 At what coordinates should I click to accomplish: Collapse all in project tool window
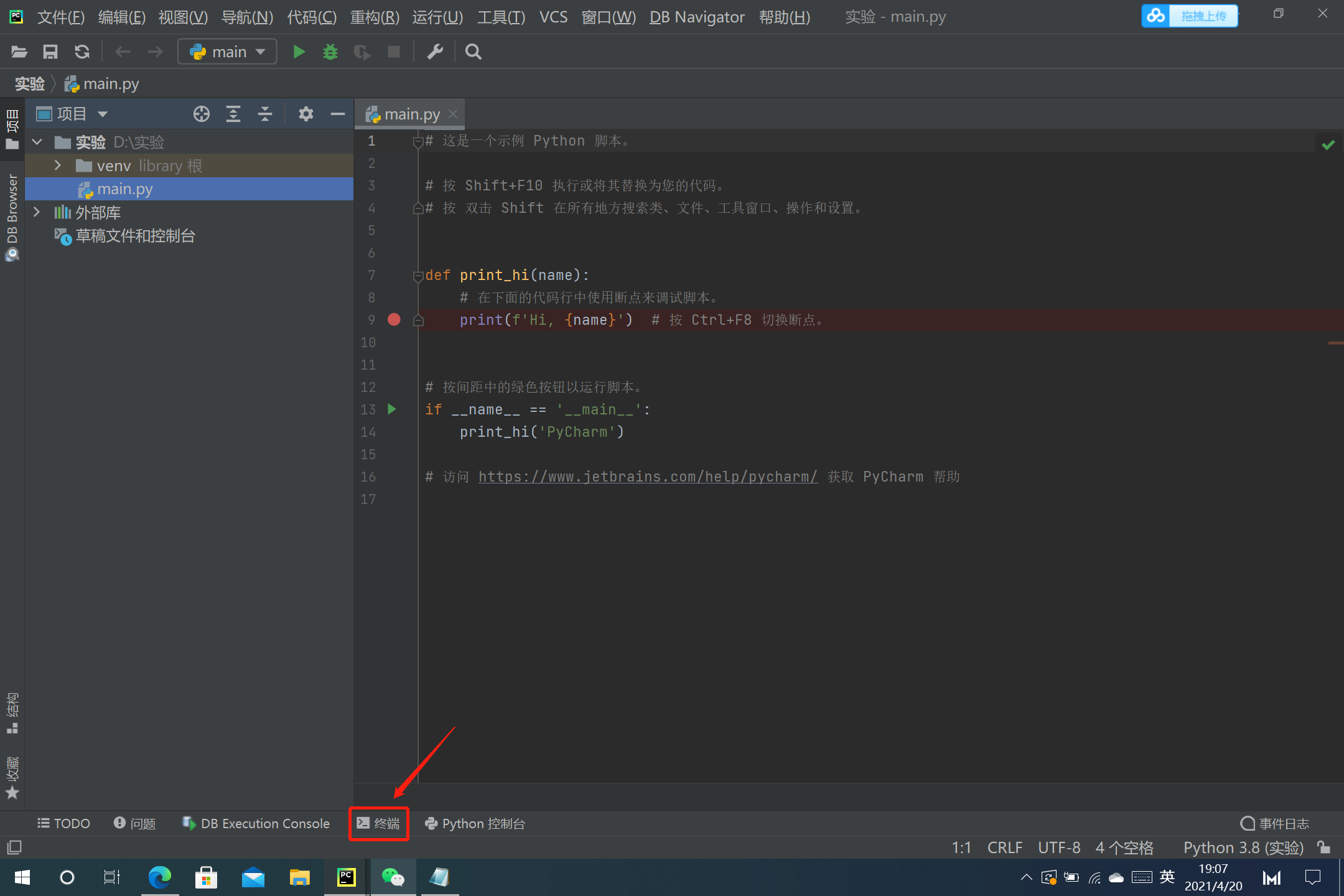pyautogui.click(x=265, y=114)
